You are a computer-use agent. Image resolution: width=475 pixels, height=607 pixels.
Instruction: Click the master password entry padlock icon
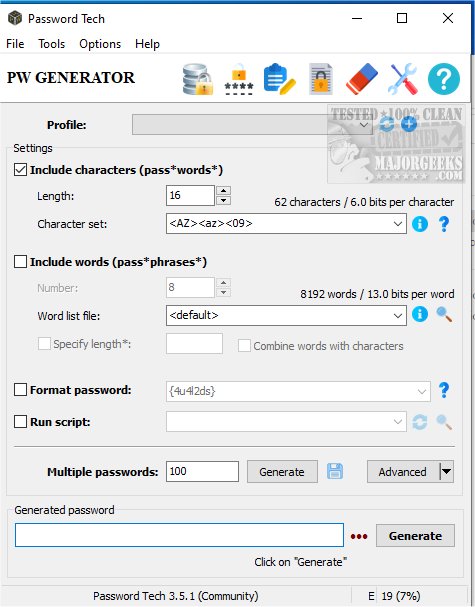pyautogui.click(x=239, y=80)
